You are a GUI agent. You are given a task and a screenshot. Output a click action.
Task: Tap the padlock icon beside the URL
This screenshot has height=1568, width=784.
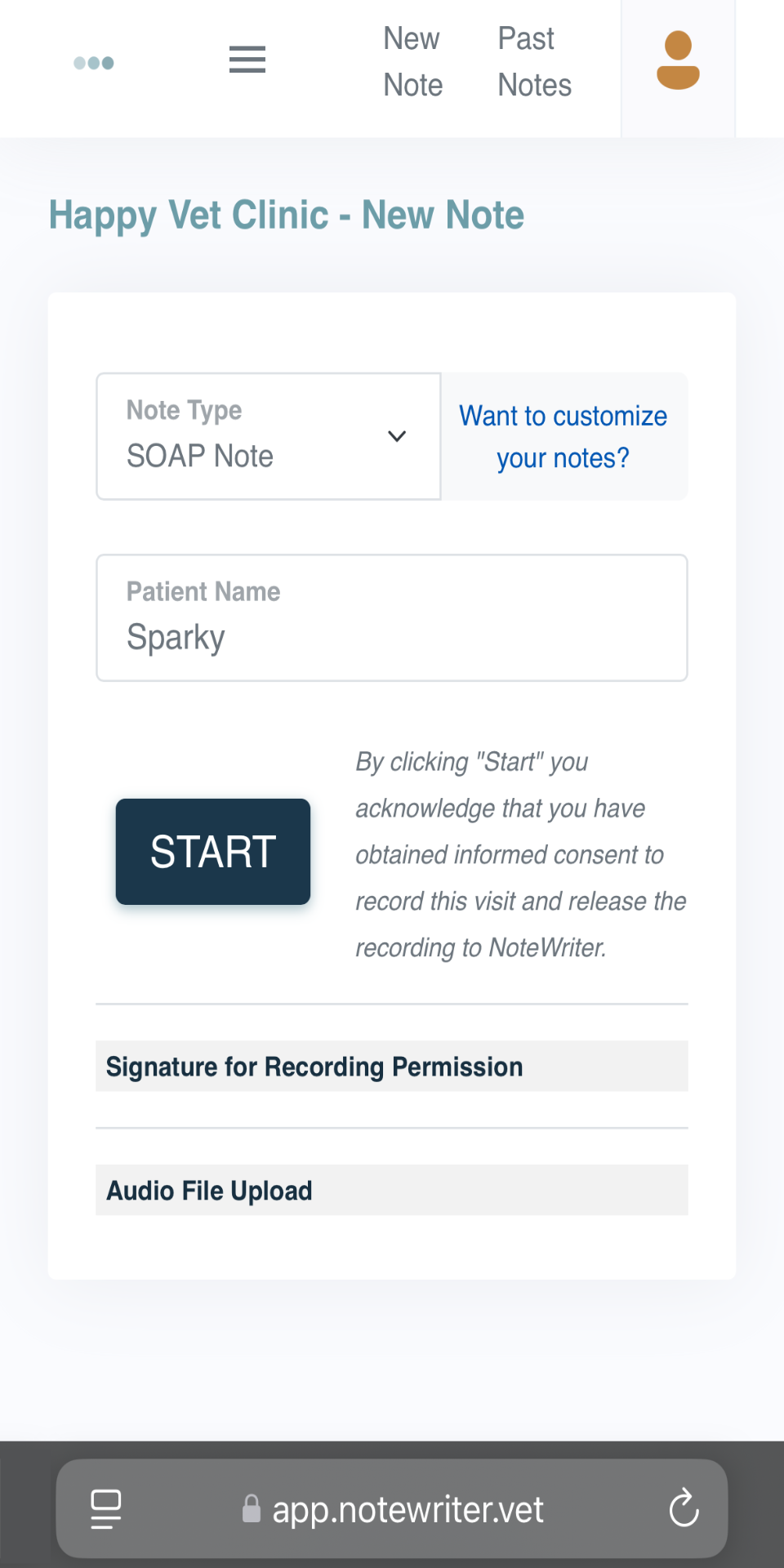(x=252, y=1509)
